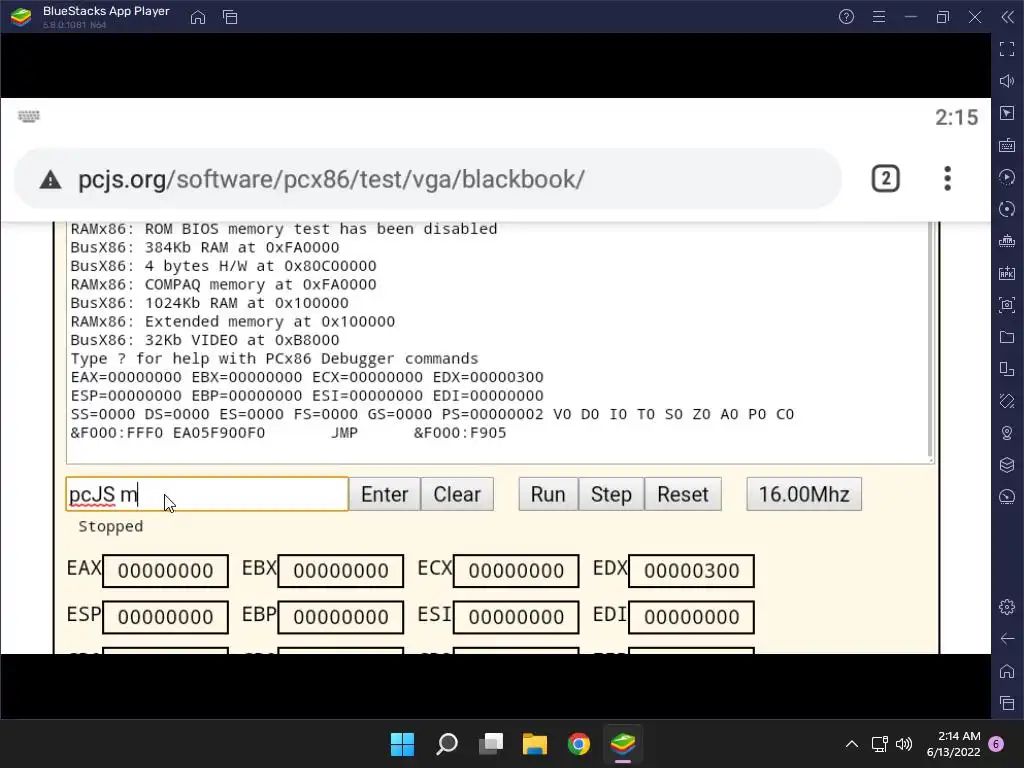This screenshot has width=1024, height=768.
Task: Click the Reset button
Action: (x=683, y=494)
